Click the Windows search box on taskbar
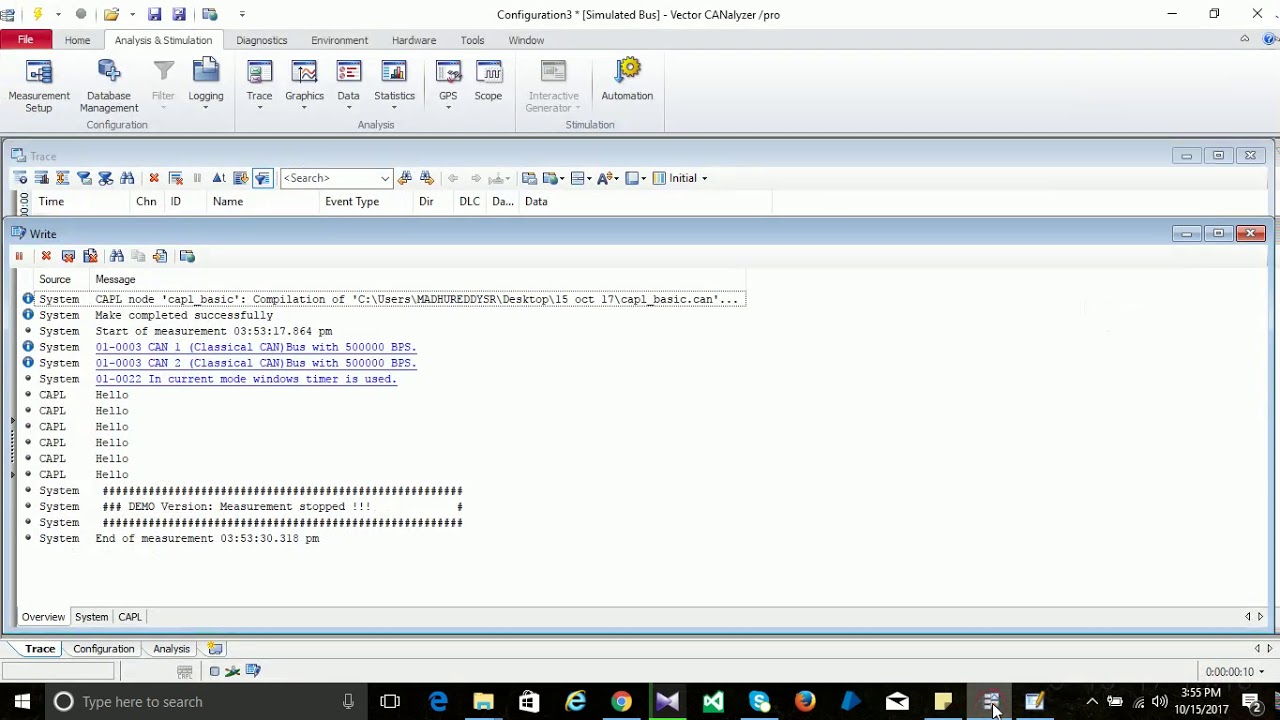The width and height of the screenshot is (1280, 720). tap(205, 702)
